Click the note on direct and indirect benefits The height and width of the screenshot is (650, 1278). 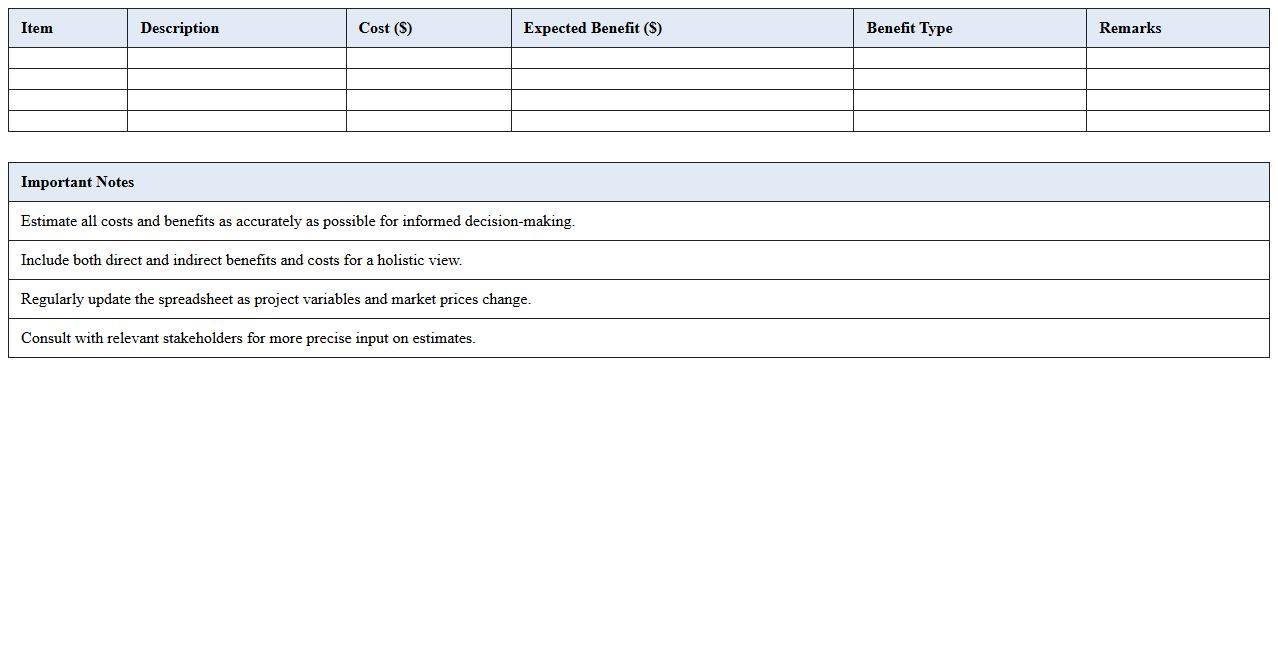[241, 260]
